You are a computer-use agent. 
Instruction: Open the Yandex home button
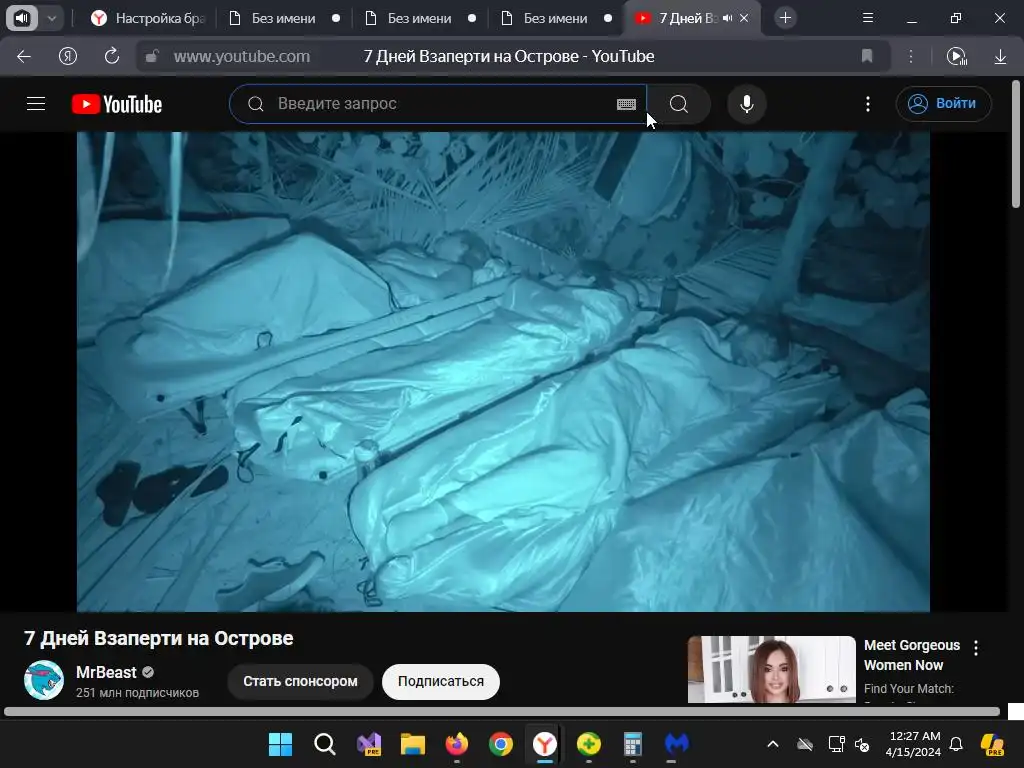tap(68, 56)
